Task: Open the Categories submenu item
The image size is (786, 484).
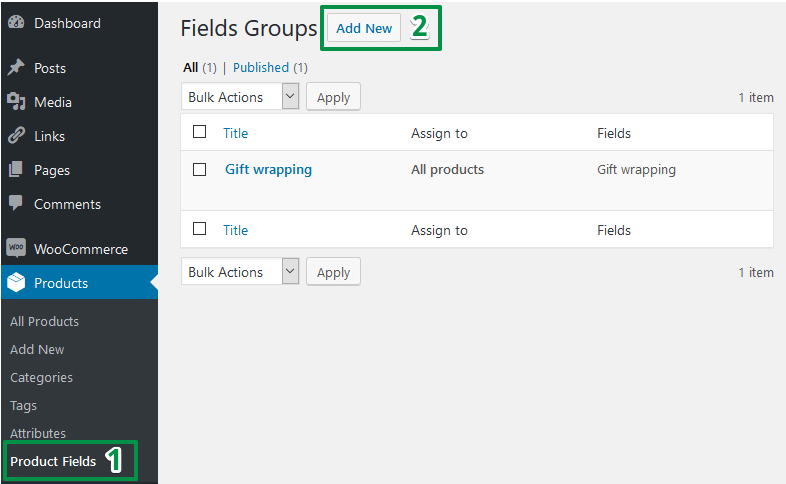Action: click(x=41, y=377)
